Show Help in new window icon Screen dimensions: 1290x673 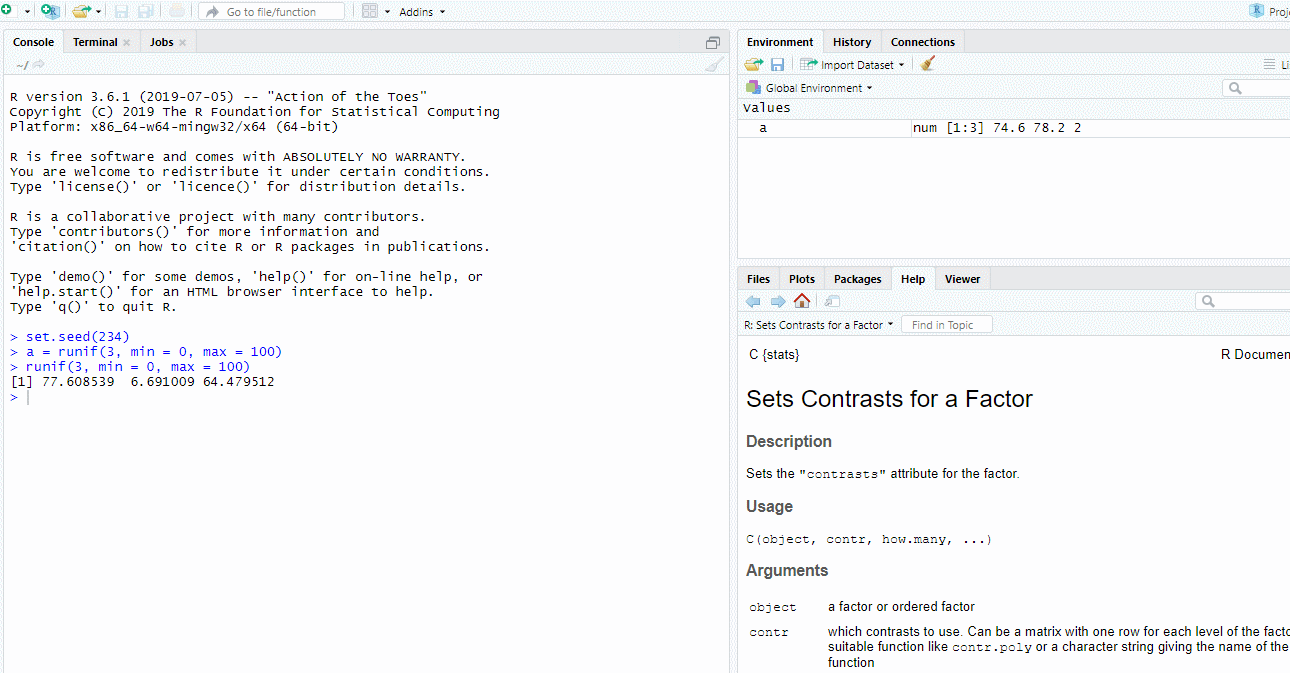(832, 301)
